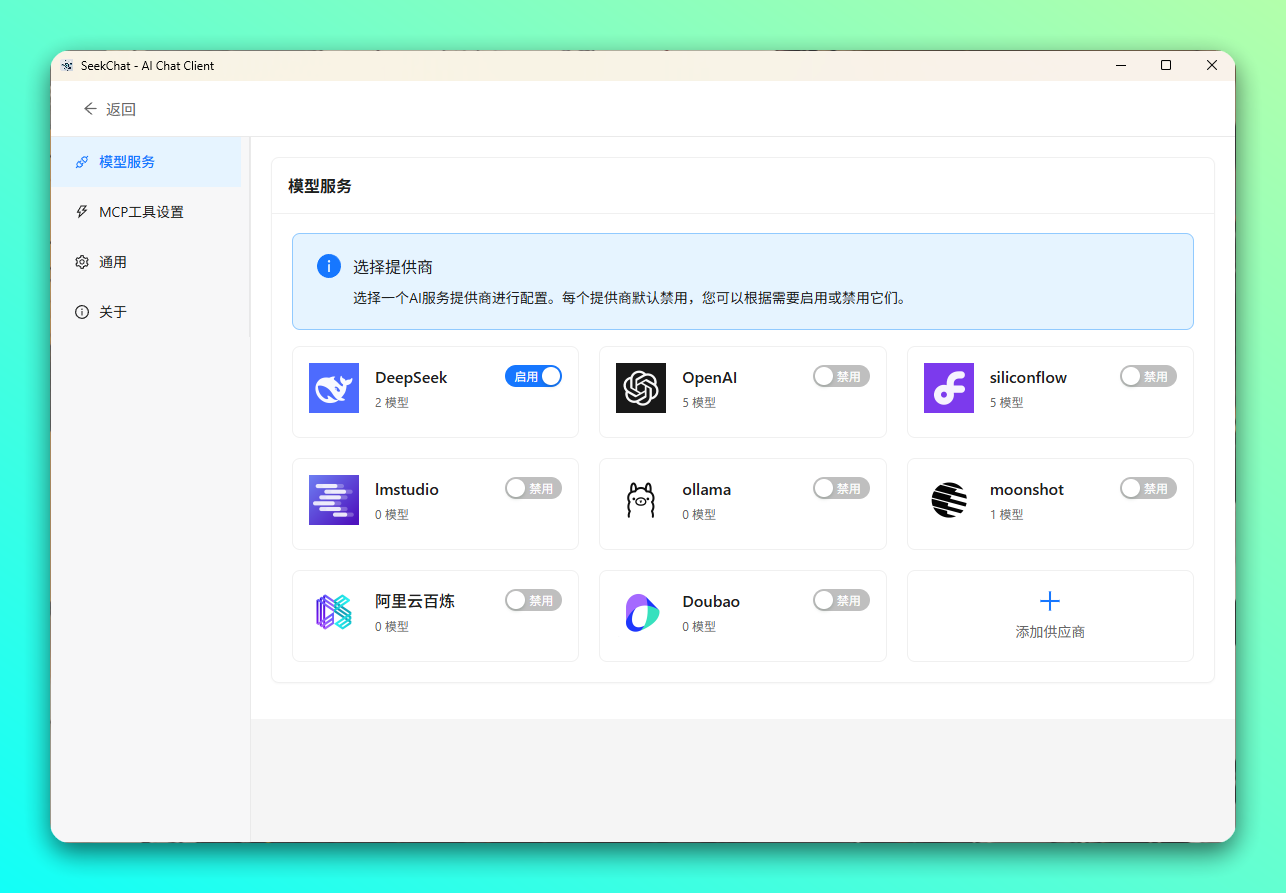Click the ollama llama logo
Image resolution: width=1286 pixels, height=893 pixels.
click(641, 500)
